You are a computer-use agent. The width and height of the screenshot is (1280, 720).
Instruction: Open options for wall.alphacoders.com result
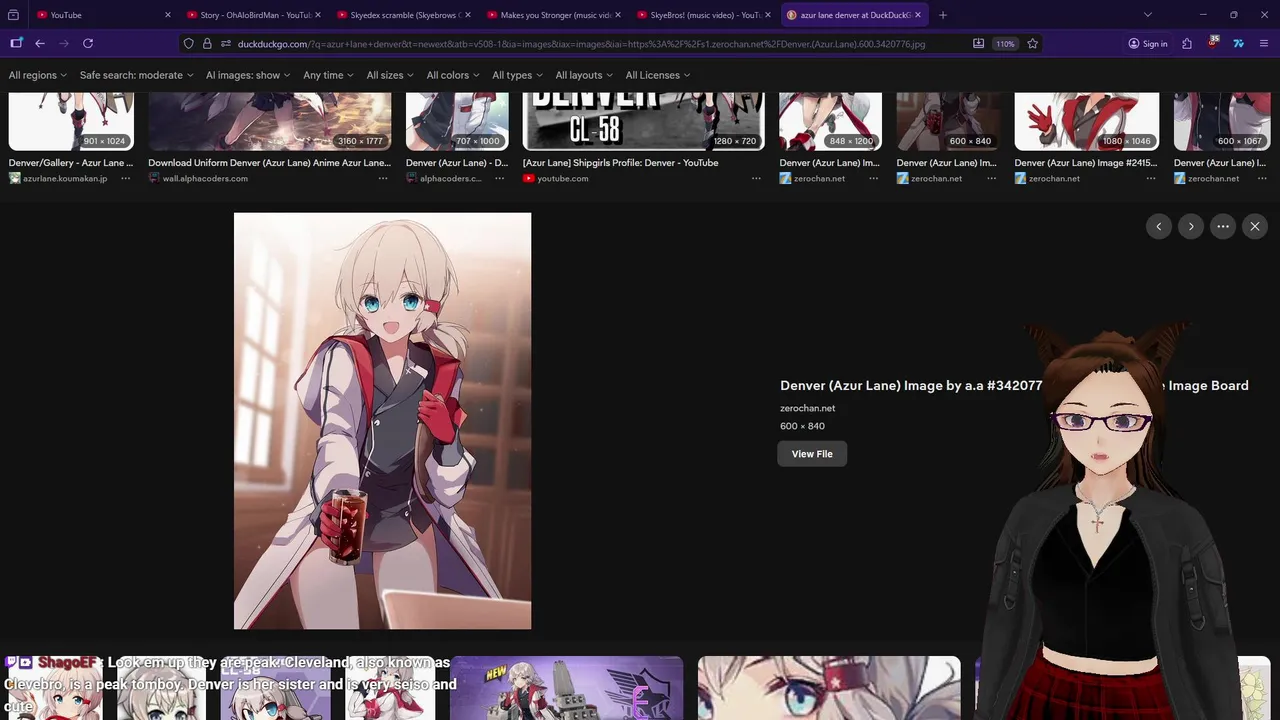[x=383, y=178]
